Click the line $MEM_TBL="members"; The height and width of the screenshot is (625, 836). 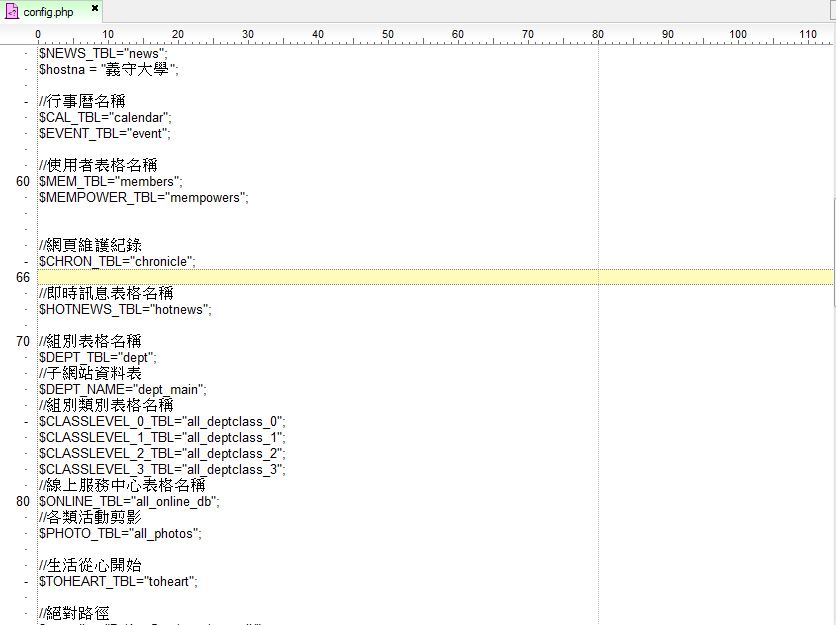pyautogui.click(x=110, y=181)
